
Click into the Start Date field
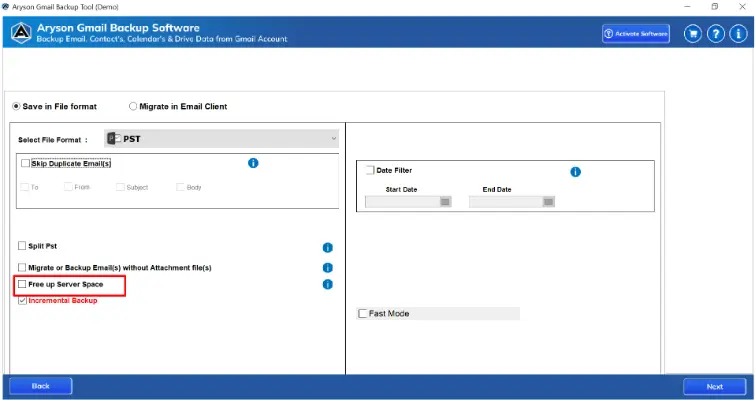(403, 202)
